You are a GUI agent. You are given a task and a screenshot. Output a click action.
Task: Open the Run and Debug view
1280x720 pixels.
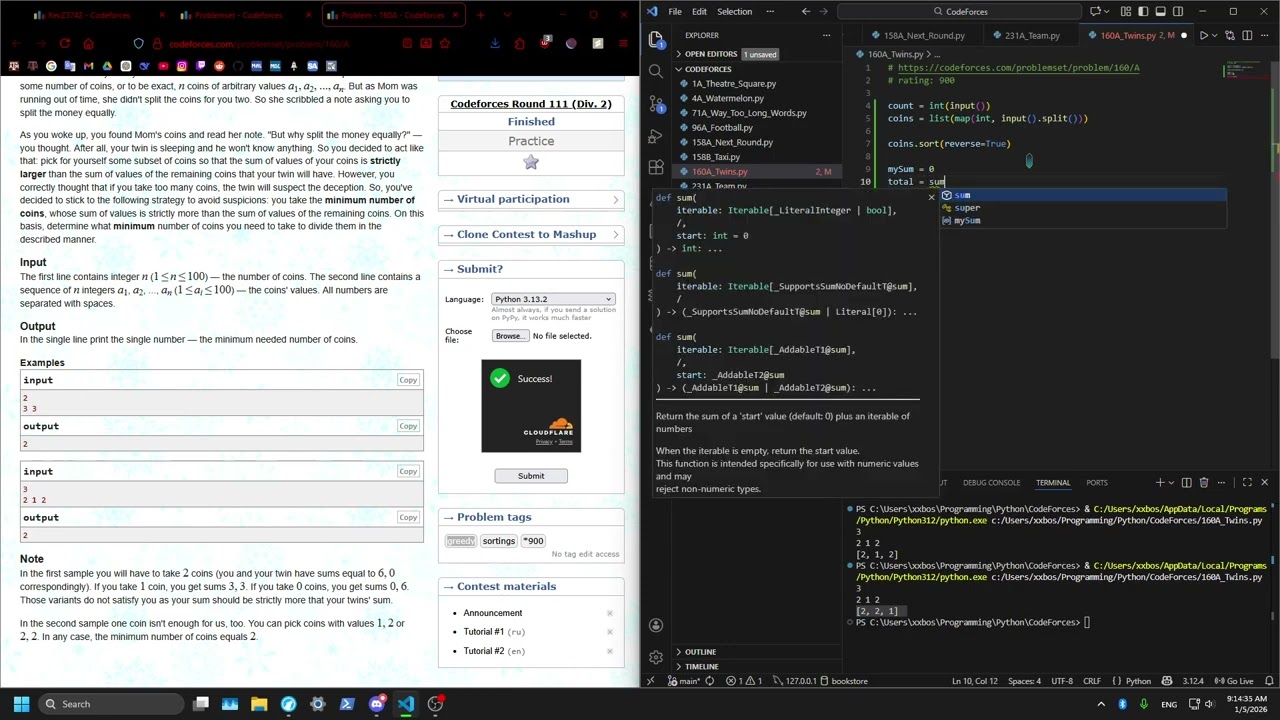[x=656, y=135]
